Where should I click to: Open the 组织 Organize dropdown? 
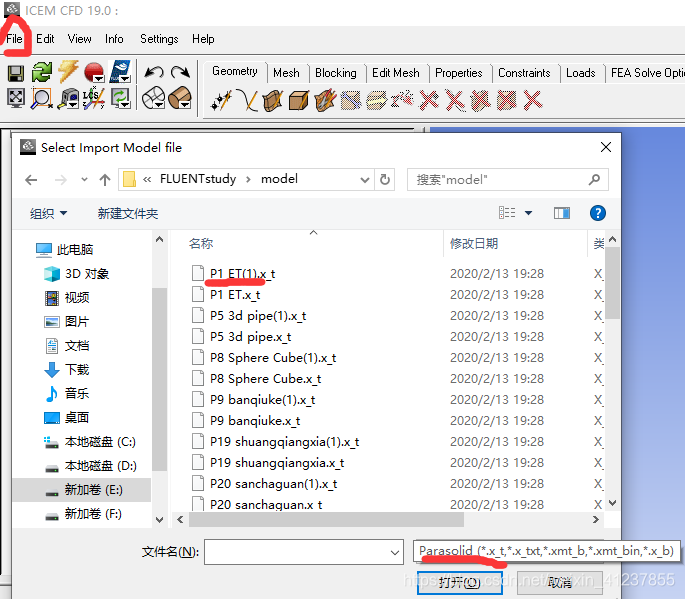48,214
